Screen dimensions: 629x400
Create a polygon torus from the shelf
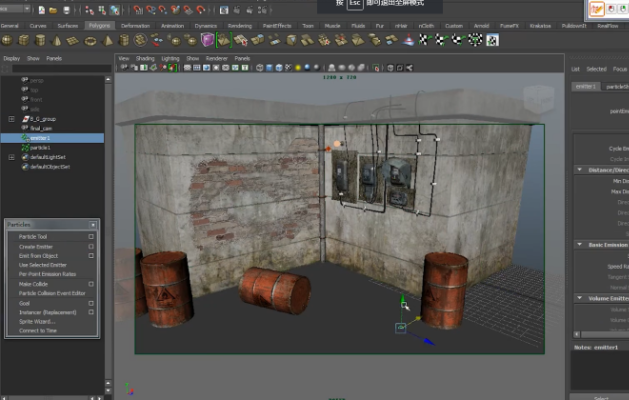[90, 41]
